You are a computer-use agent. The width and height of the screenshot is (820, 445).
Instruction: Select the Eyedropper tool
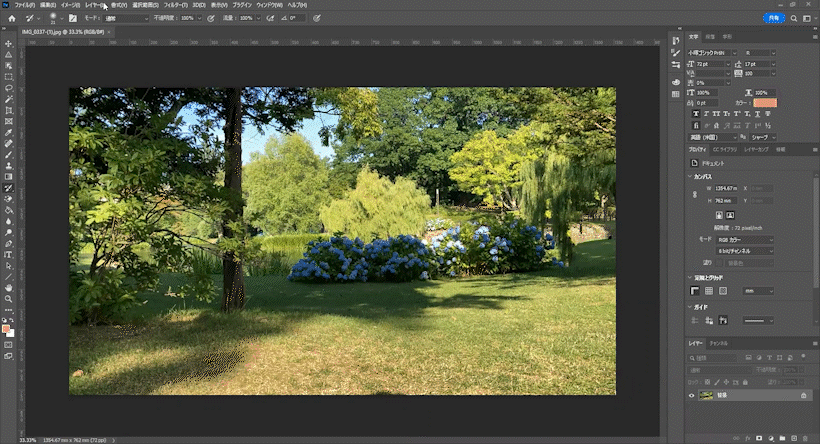pos(8,132)
